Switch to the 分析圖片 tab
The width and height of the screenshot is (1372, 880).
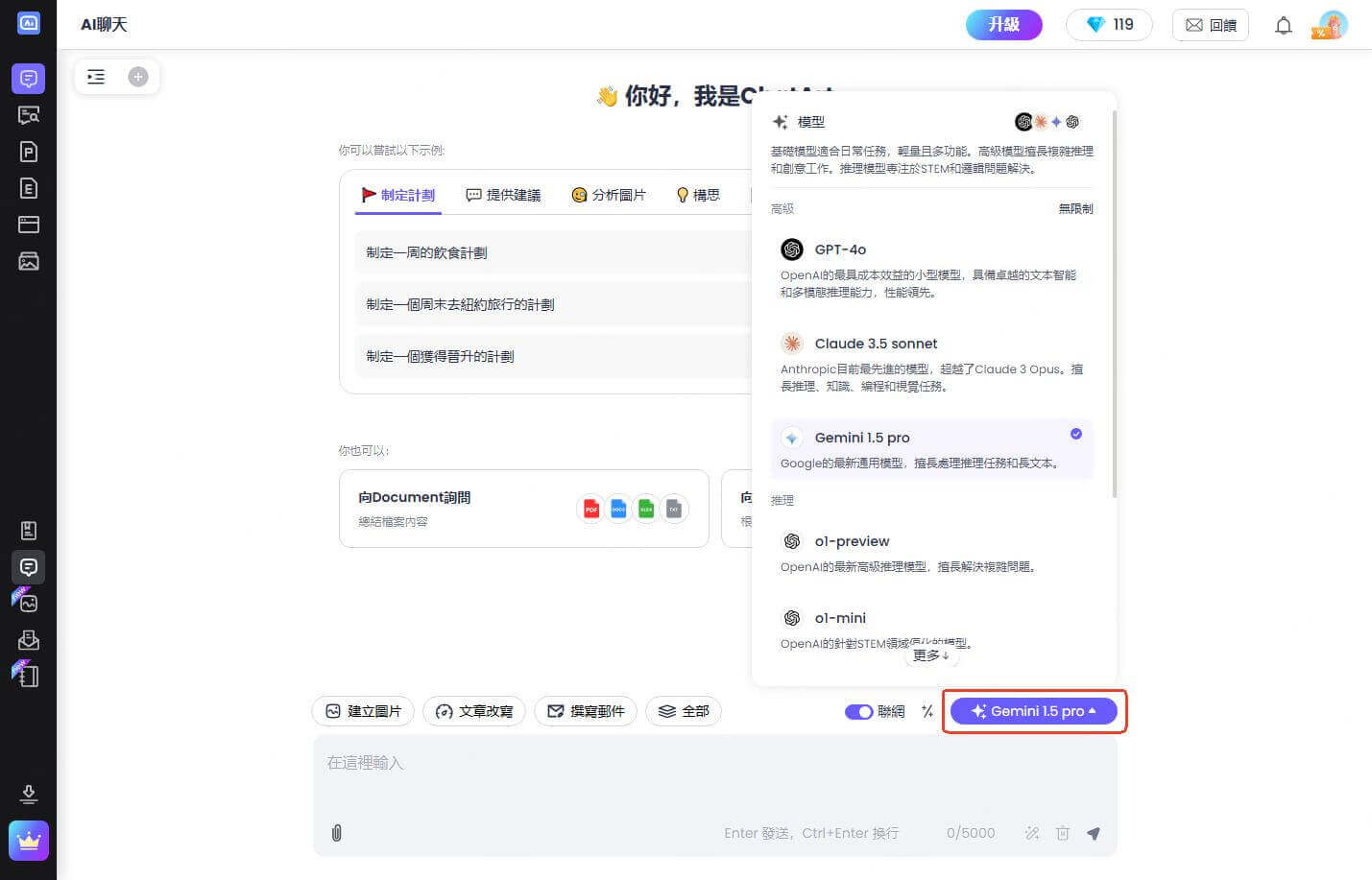coord(609,195)
